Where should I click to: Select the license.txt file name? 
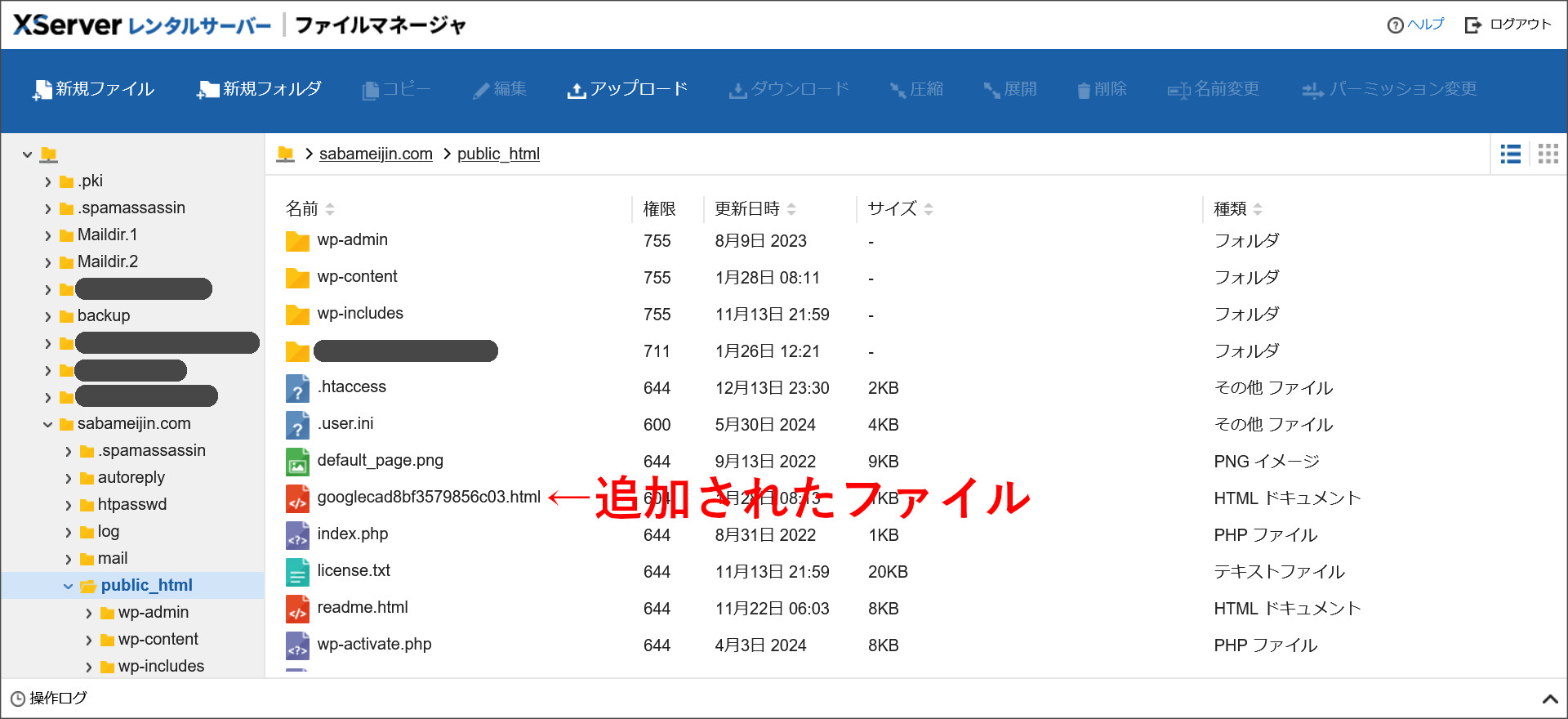354,570
